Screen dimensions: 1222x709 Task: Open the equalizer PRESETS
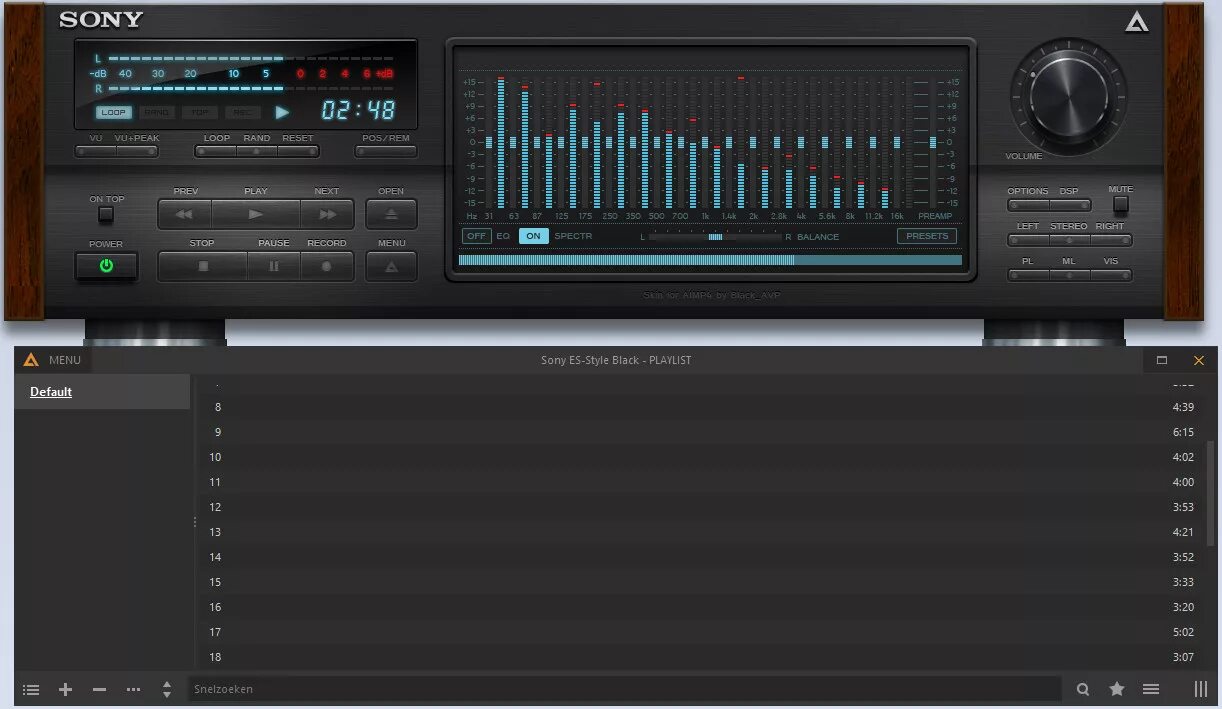[x=926, y=235]
